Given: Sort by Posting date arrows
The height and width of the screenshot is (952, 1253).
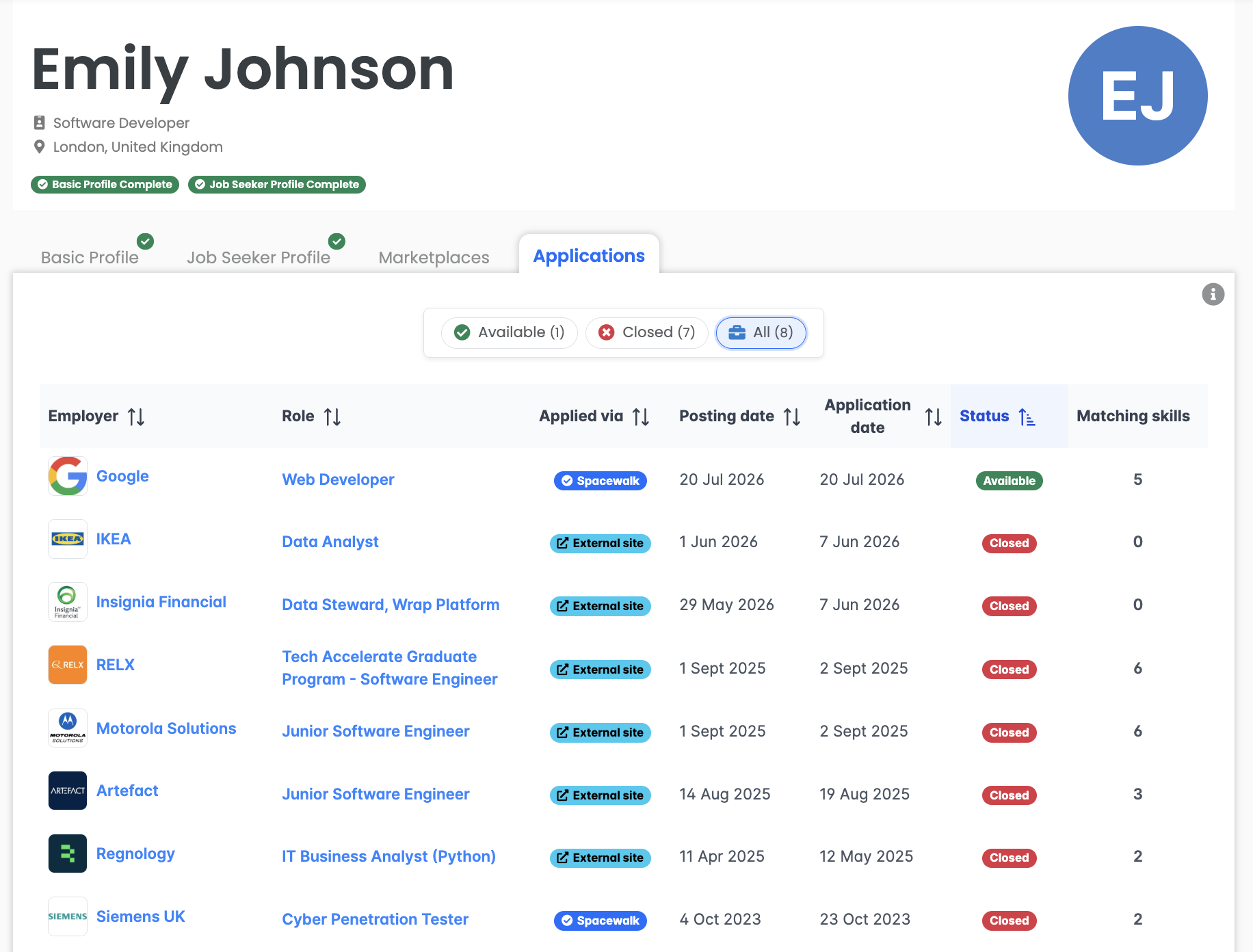Looking at the screenshot, I should tap(792, 416).
